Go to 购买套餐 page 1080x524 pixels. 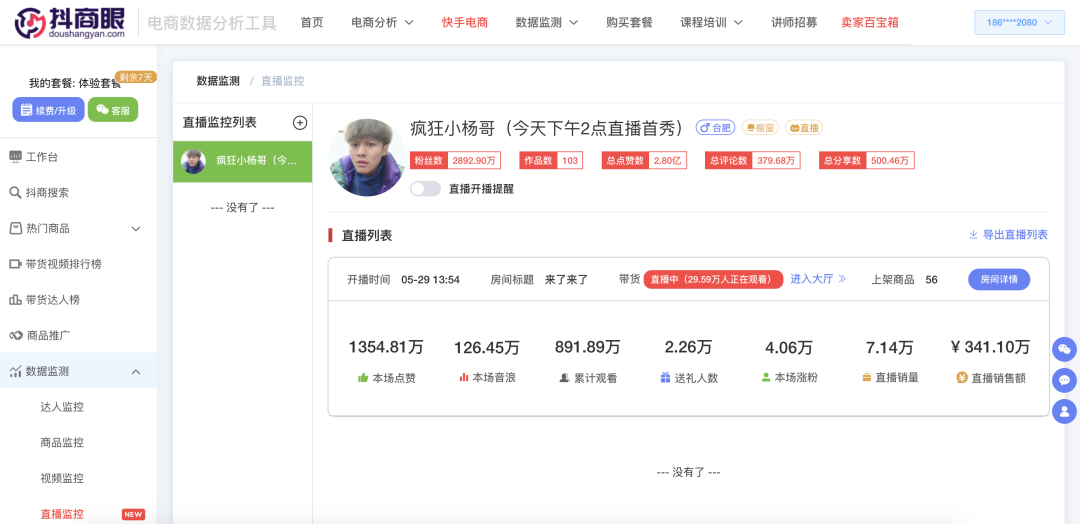click(630, 23)
